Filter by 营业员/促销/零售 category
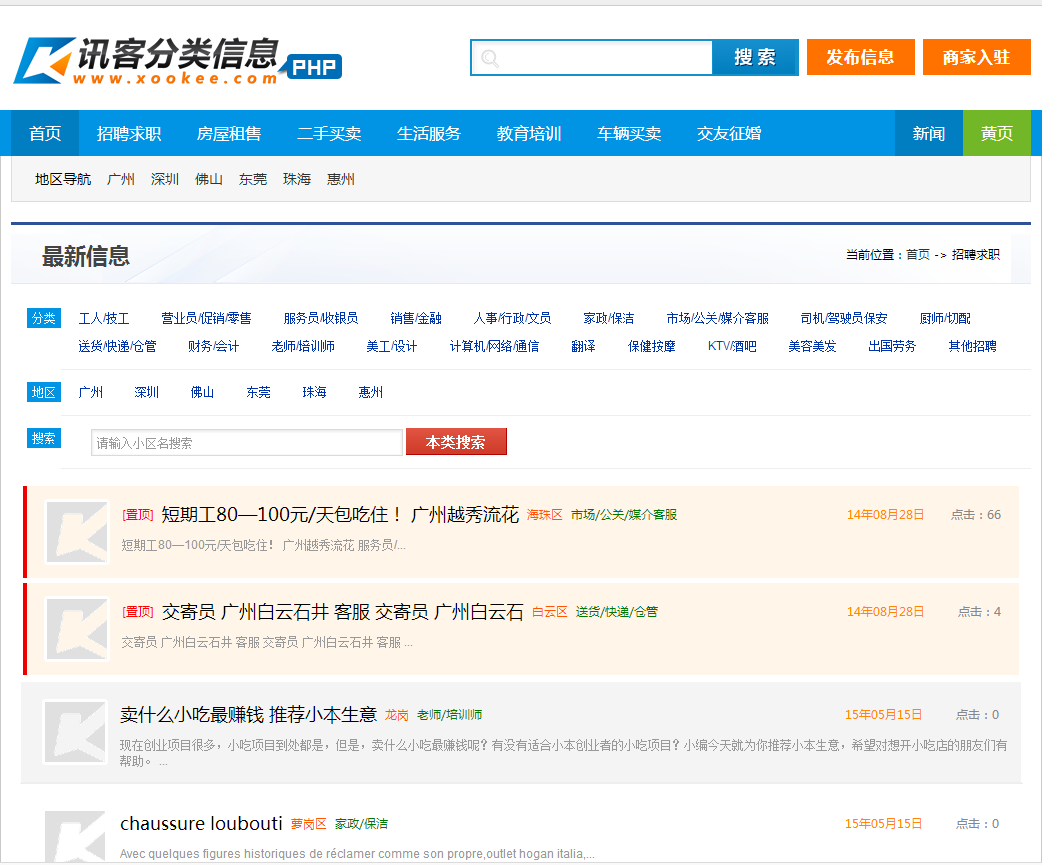 tap(206, 318)
